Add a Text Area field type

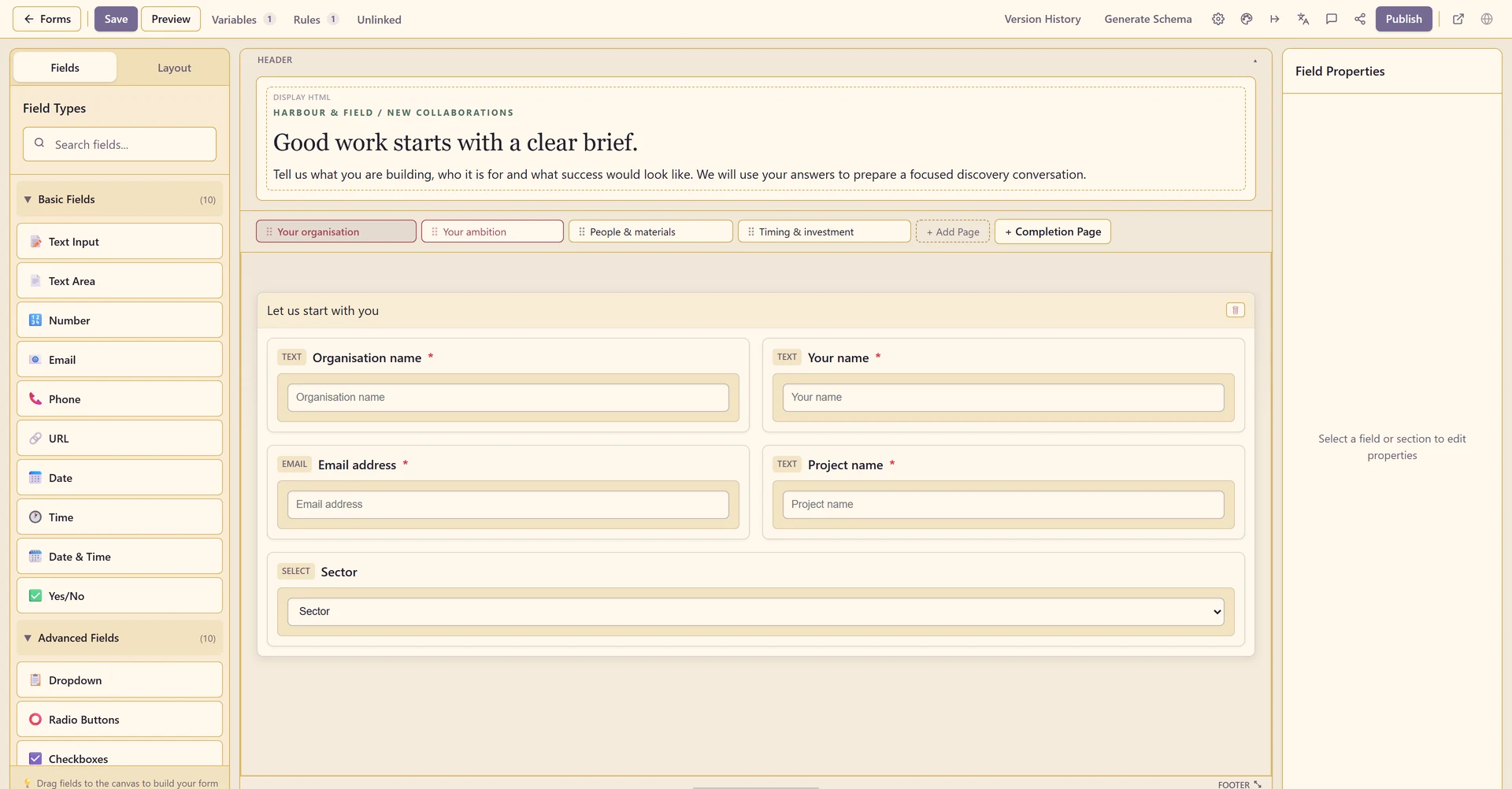pyautogui.click(x=120, y=280)
